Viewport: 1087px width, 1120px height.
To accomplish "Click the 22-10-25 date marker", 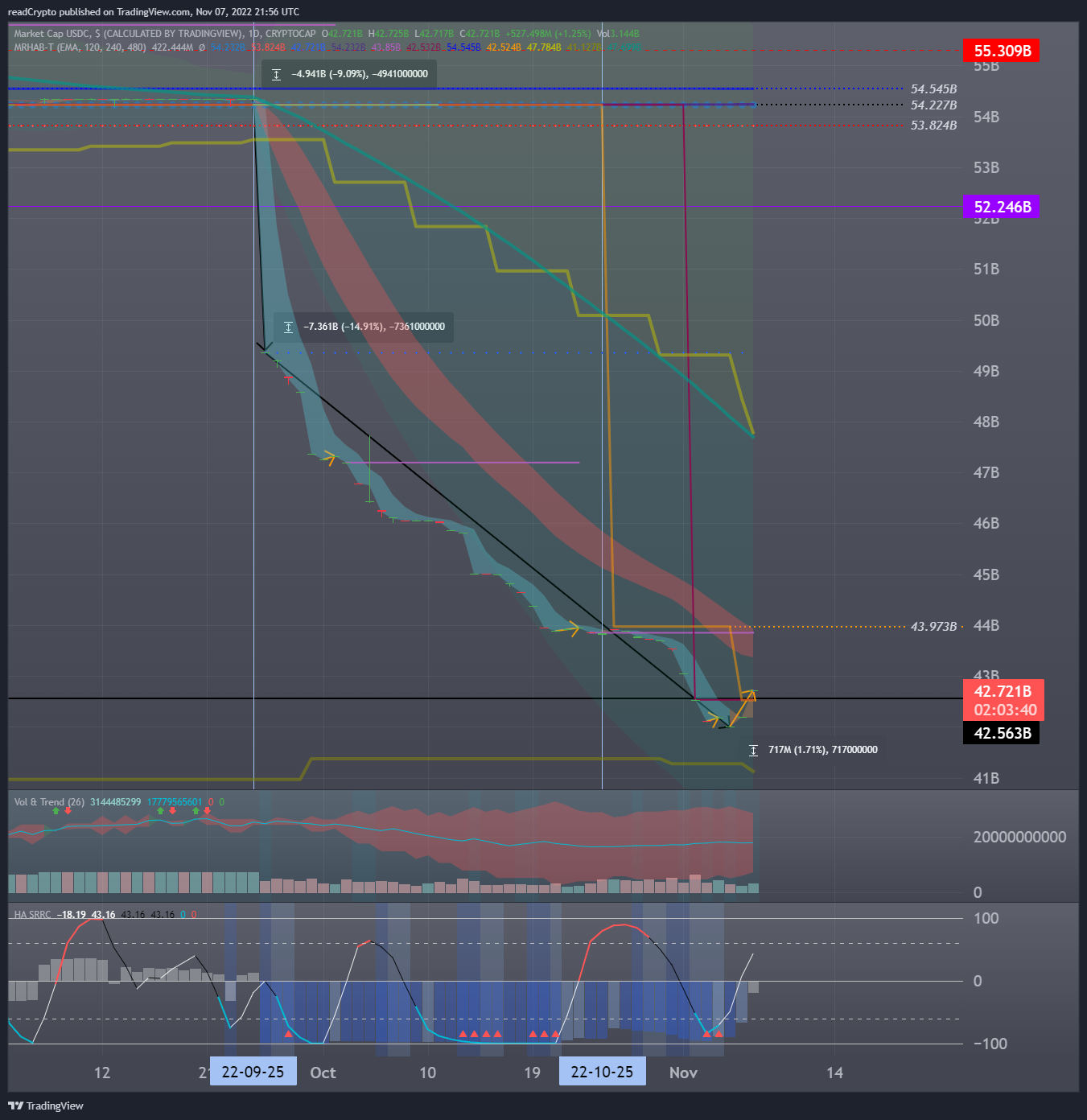I will (x=602, y=1072).
